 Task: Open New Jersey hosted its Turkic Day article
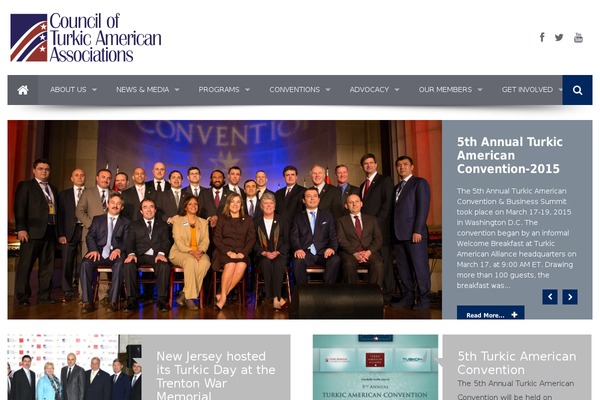pos(215,375)
